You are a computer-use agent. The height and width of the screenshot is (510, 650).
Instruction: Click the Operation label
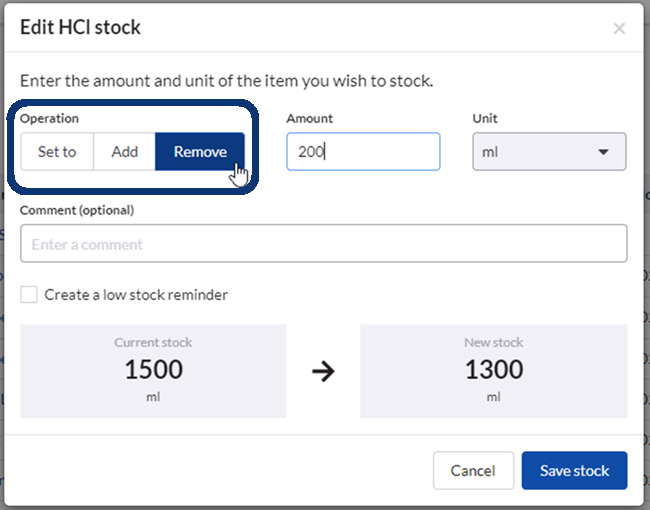pyautogui.click(x=49, y=118)
